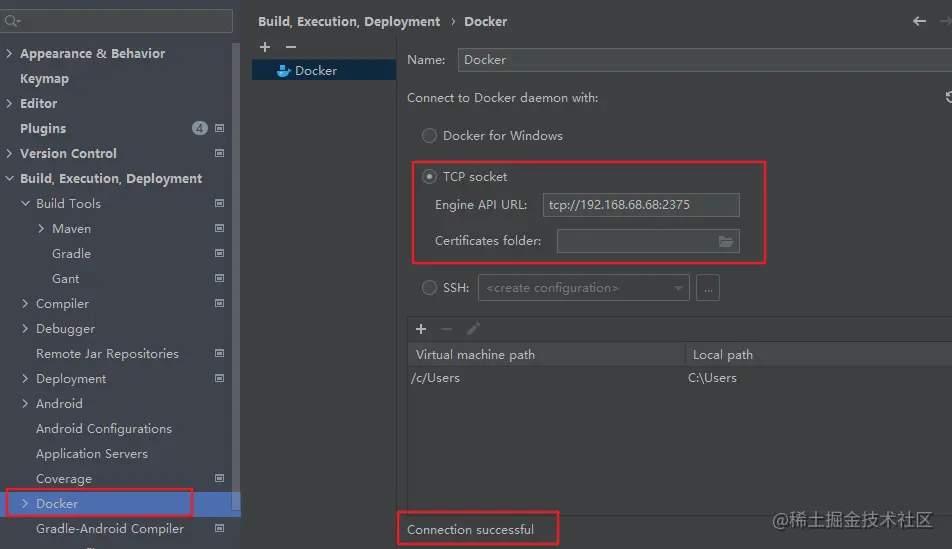Viewport: 952px width, 549px height.
Task: Click the Connection successful status text
Action: pos(471,530)
